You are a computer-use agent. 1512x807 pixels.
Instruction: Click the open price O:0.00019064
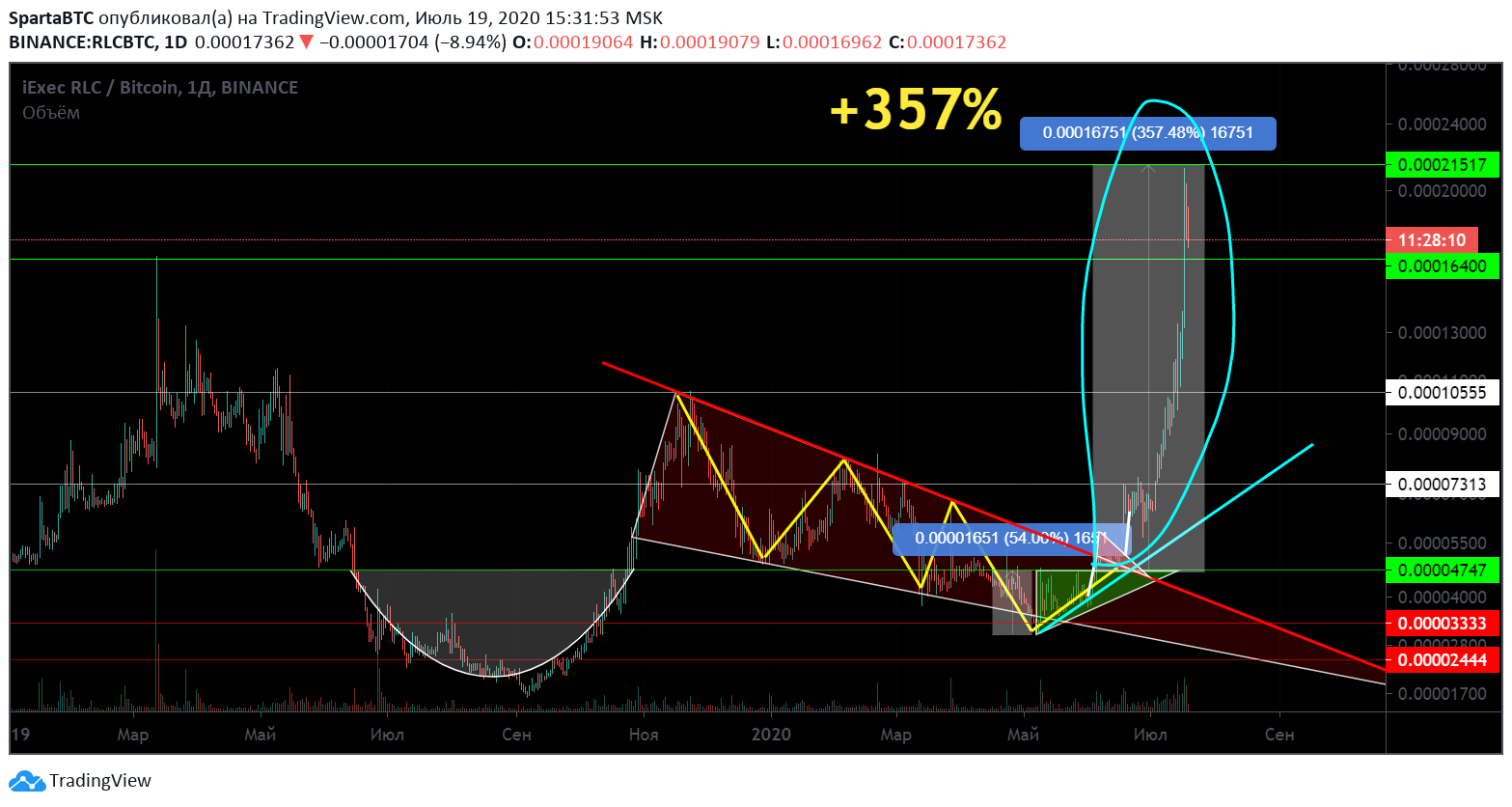[572, 42]
